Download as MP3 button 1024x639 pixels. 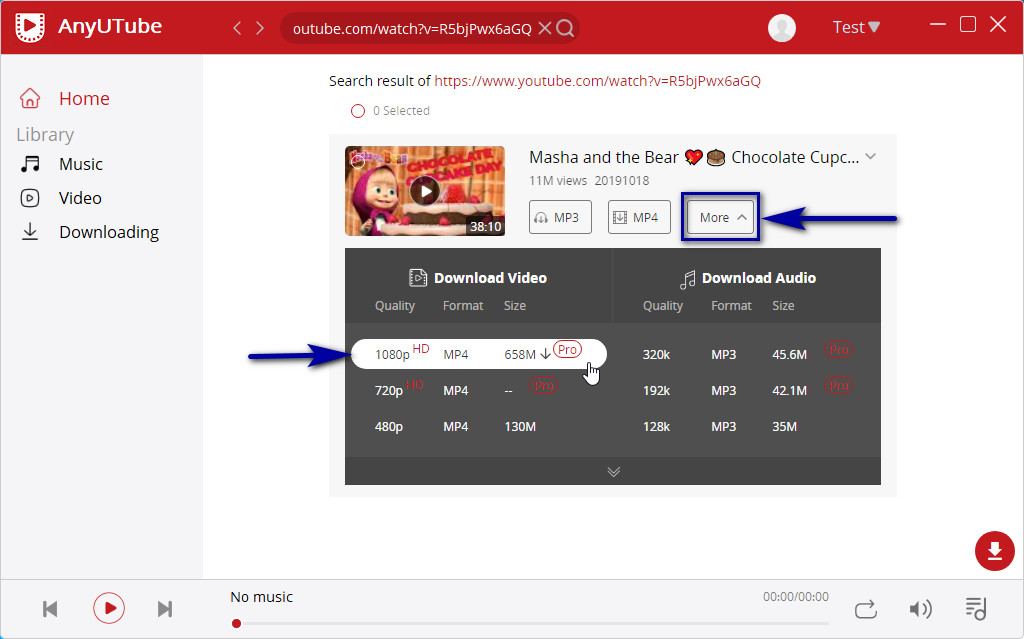point(560,217)
